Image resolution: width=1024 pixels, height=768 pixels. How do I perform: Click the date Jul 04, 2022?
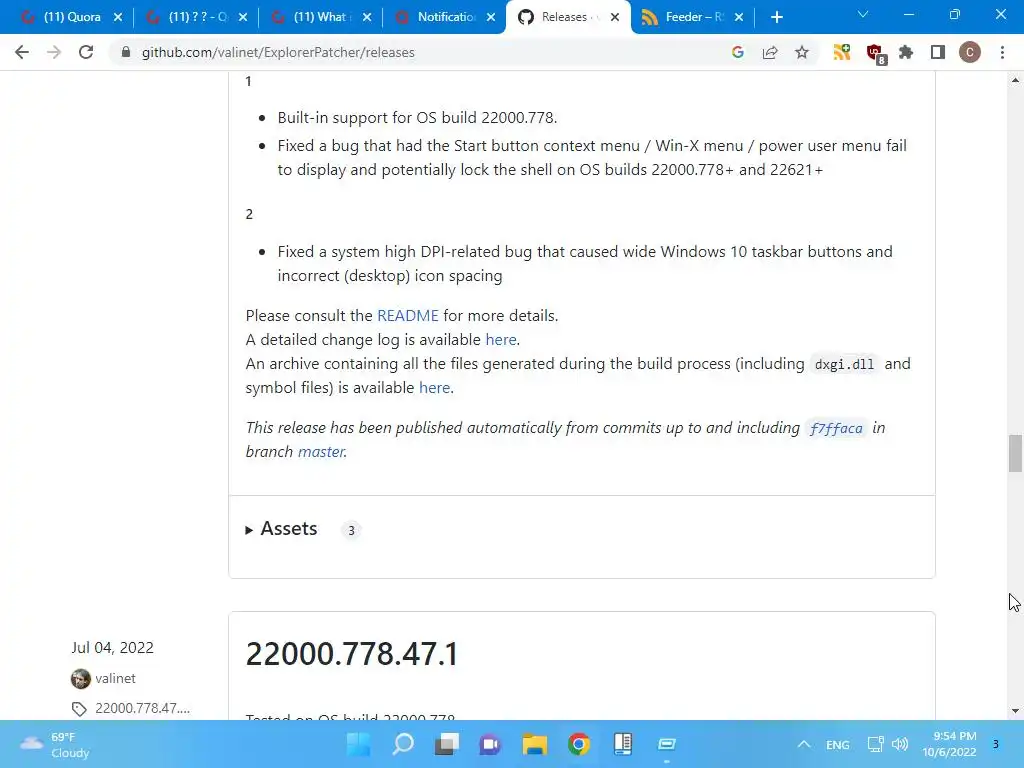coord(112,648)
